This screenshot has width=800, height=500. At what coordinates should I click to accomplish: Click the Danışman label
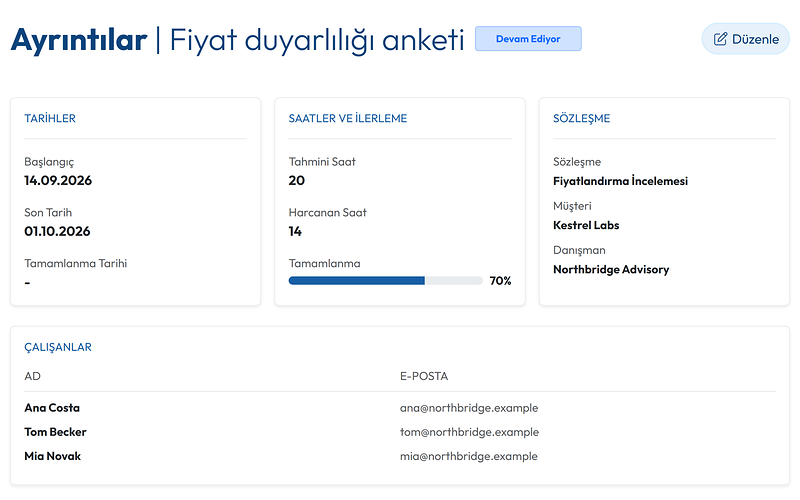coord(579,251)
